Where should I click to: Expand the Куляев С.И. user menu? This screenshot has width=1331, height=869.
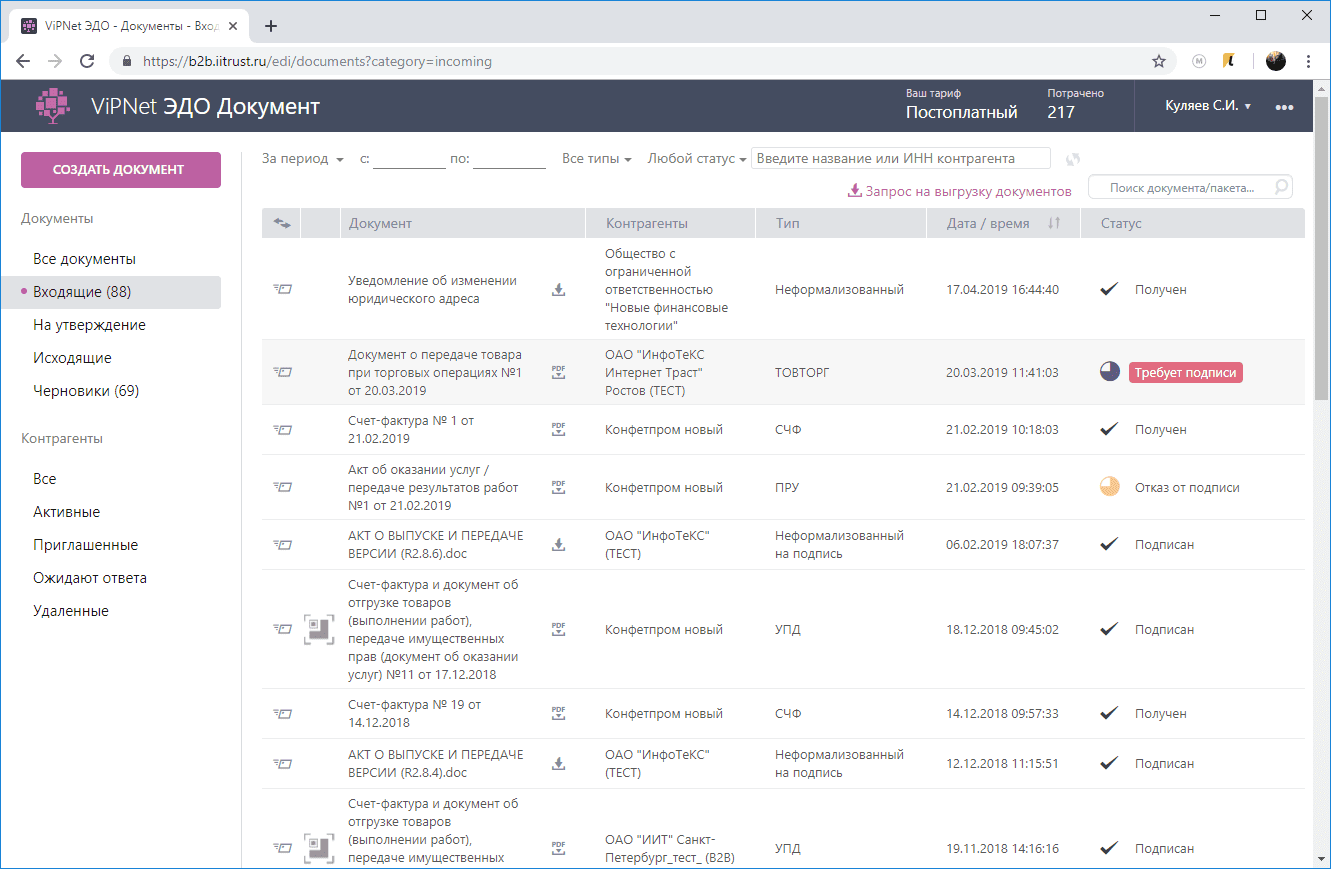tap(1208, 106)
